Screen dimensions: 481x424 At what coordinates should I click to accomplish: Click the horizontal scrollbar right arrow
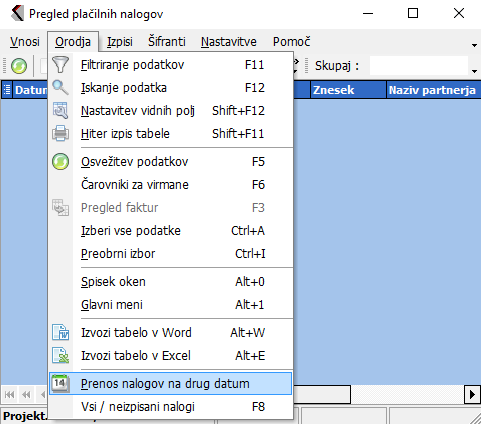[x=472, y=395]
